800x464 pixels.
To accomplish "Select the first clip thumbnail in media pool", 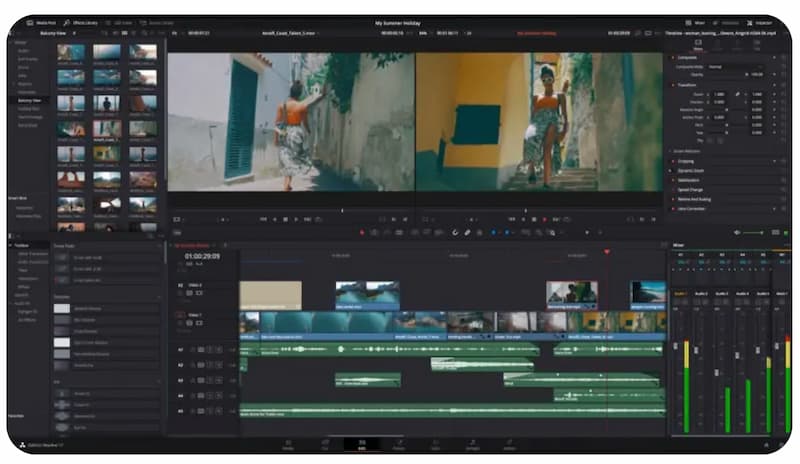I will click(x=71, y=52).
